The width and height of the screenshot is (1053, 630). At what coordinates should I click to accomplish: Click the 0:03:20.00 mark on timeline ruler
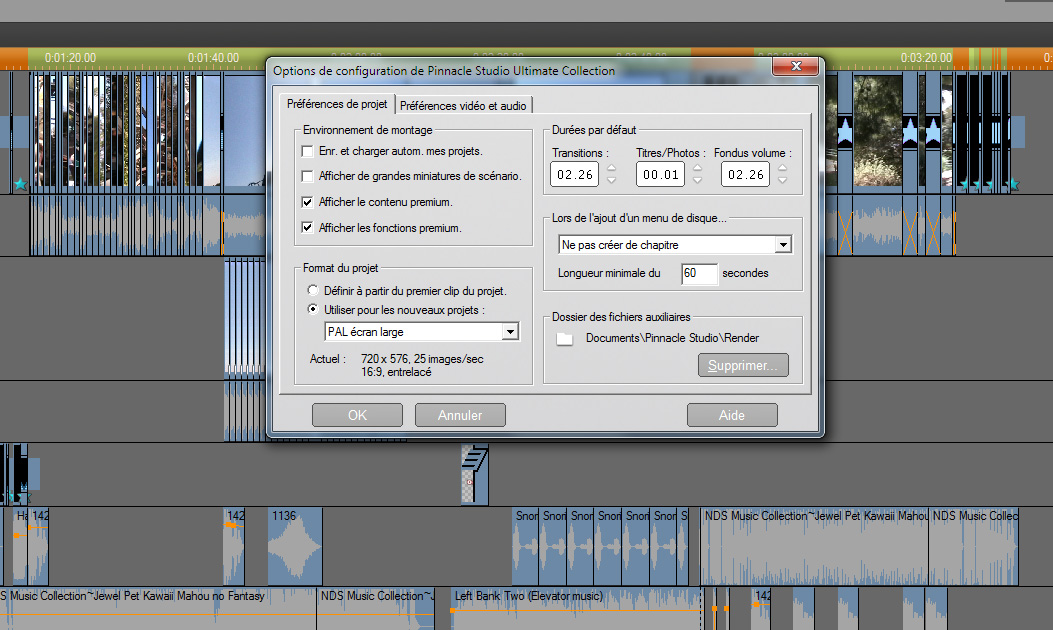(x=926, y=58)
